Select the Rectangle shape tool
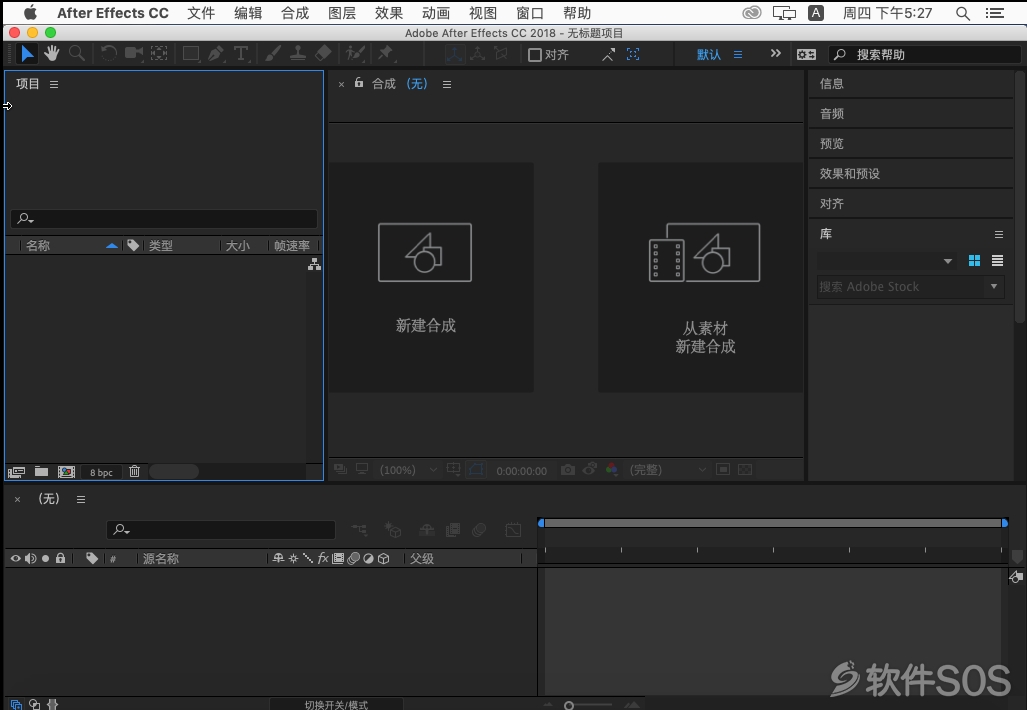1027x710 pixels. 191,54
